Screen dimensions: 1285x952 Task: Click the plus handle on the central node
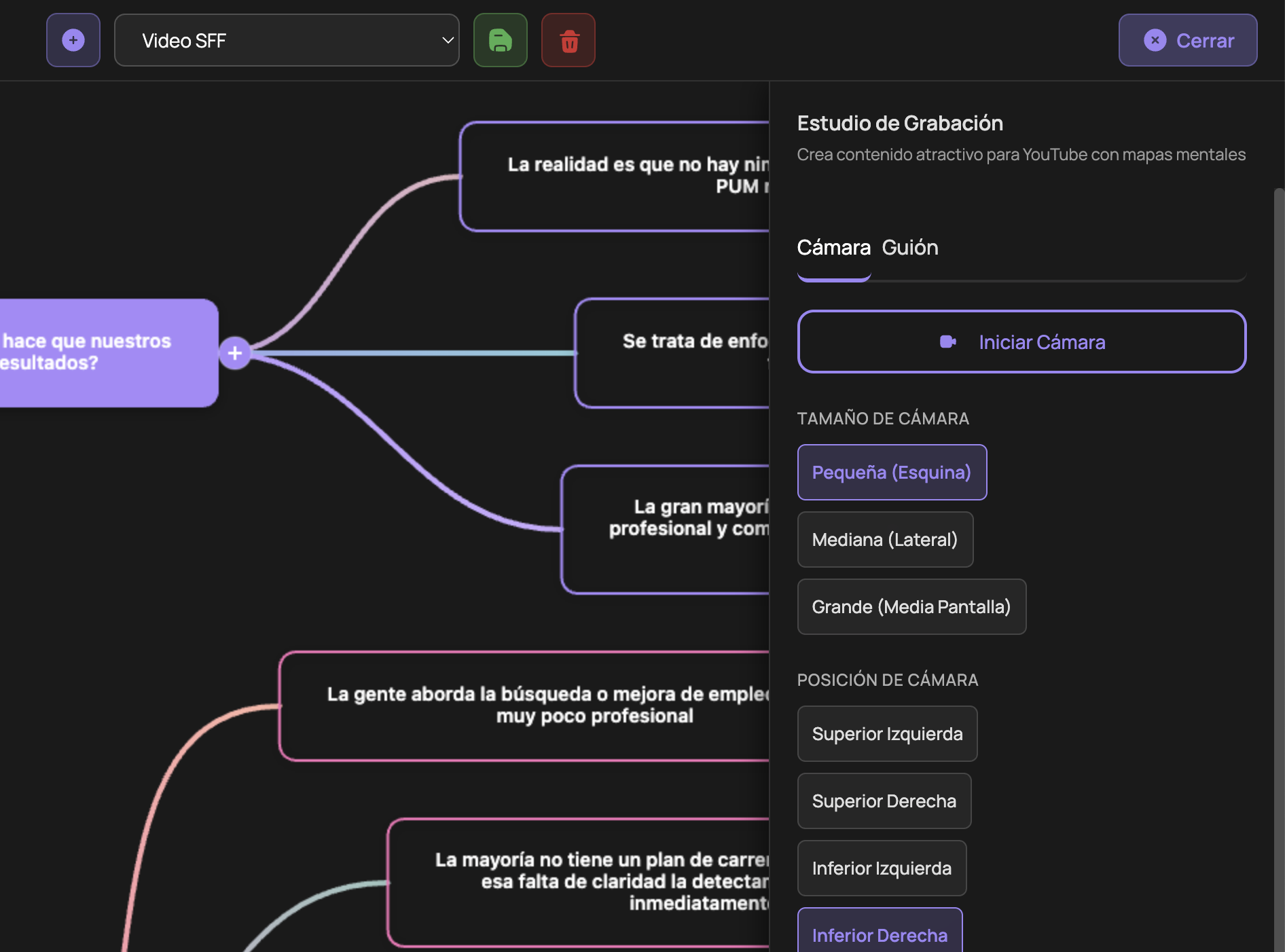tap(235, 353)
